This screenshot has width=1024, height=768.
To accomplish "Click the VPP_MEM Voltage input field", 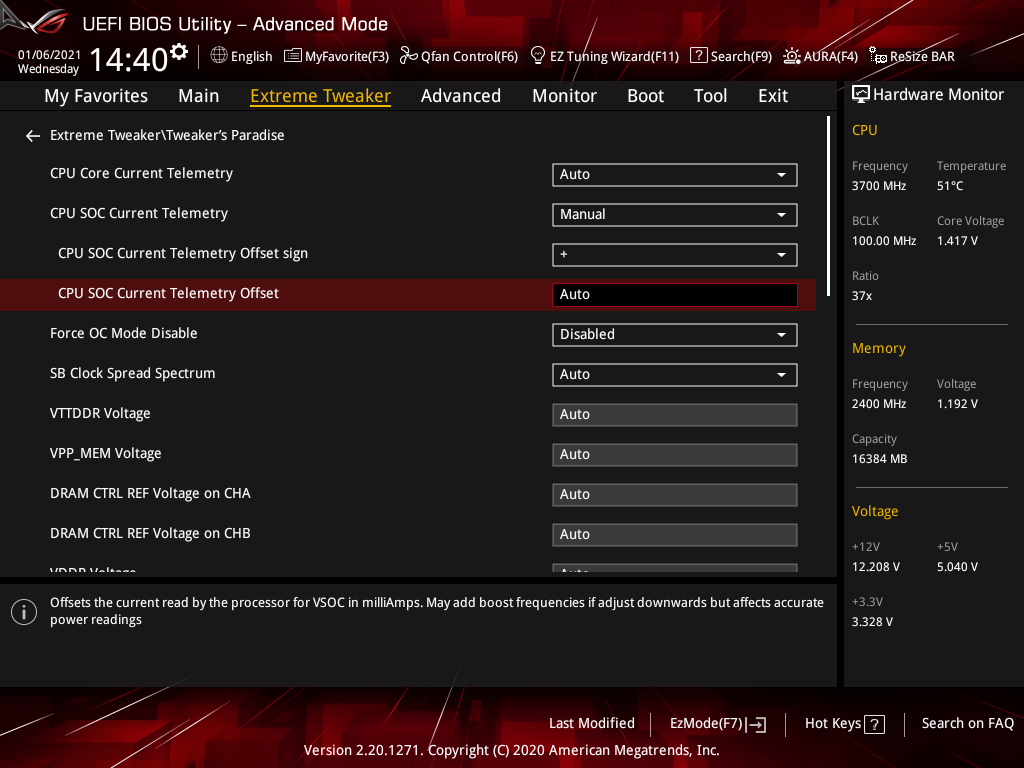I will [675, 455].
